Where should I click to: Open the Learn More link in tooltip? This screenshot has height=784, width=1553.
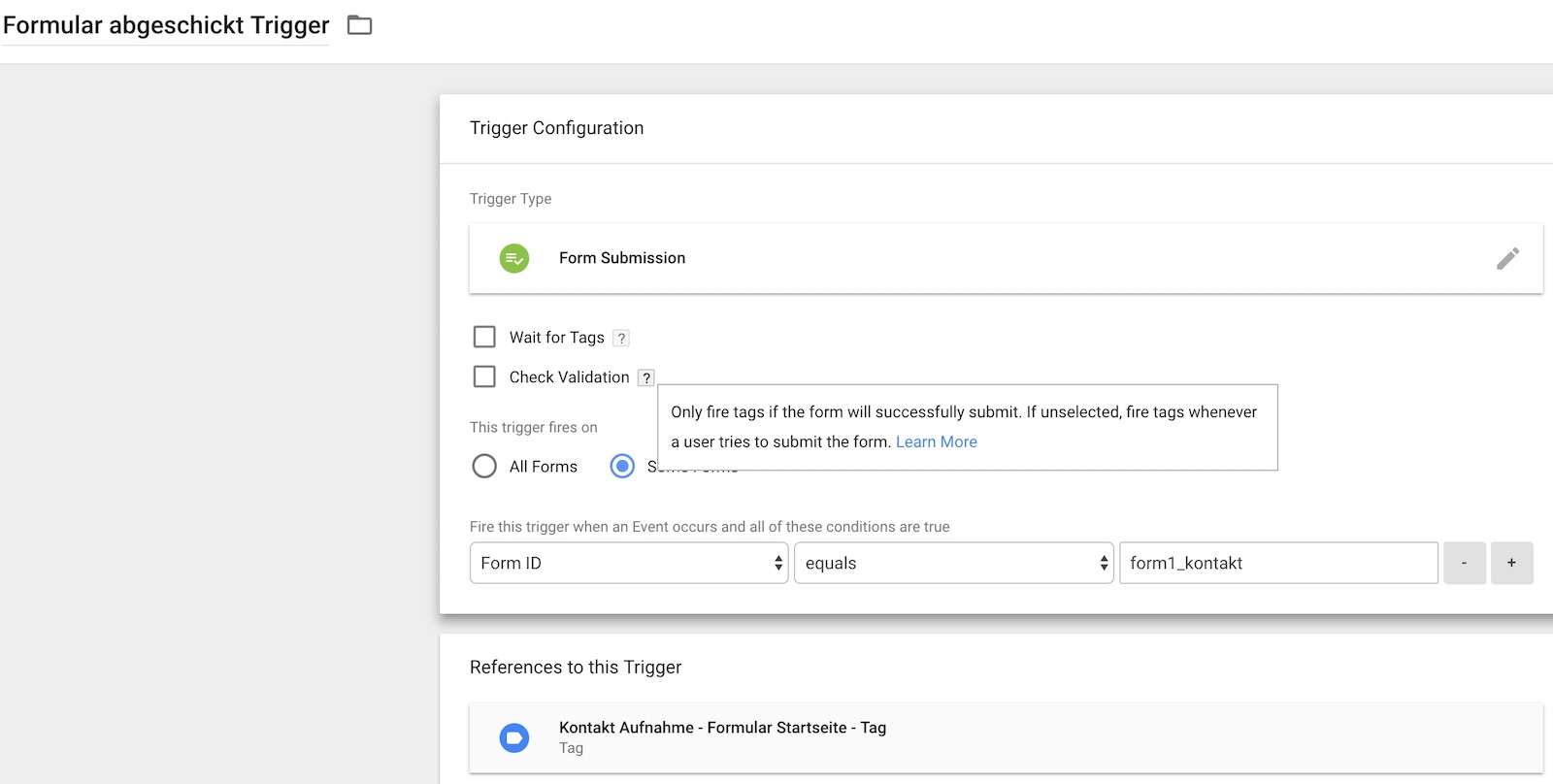936,441
